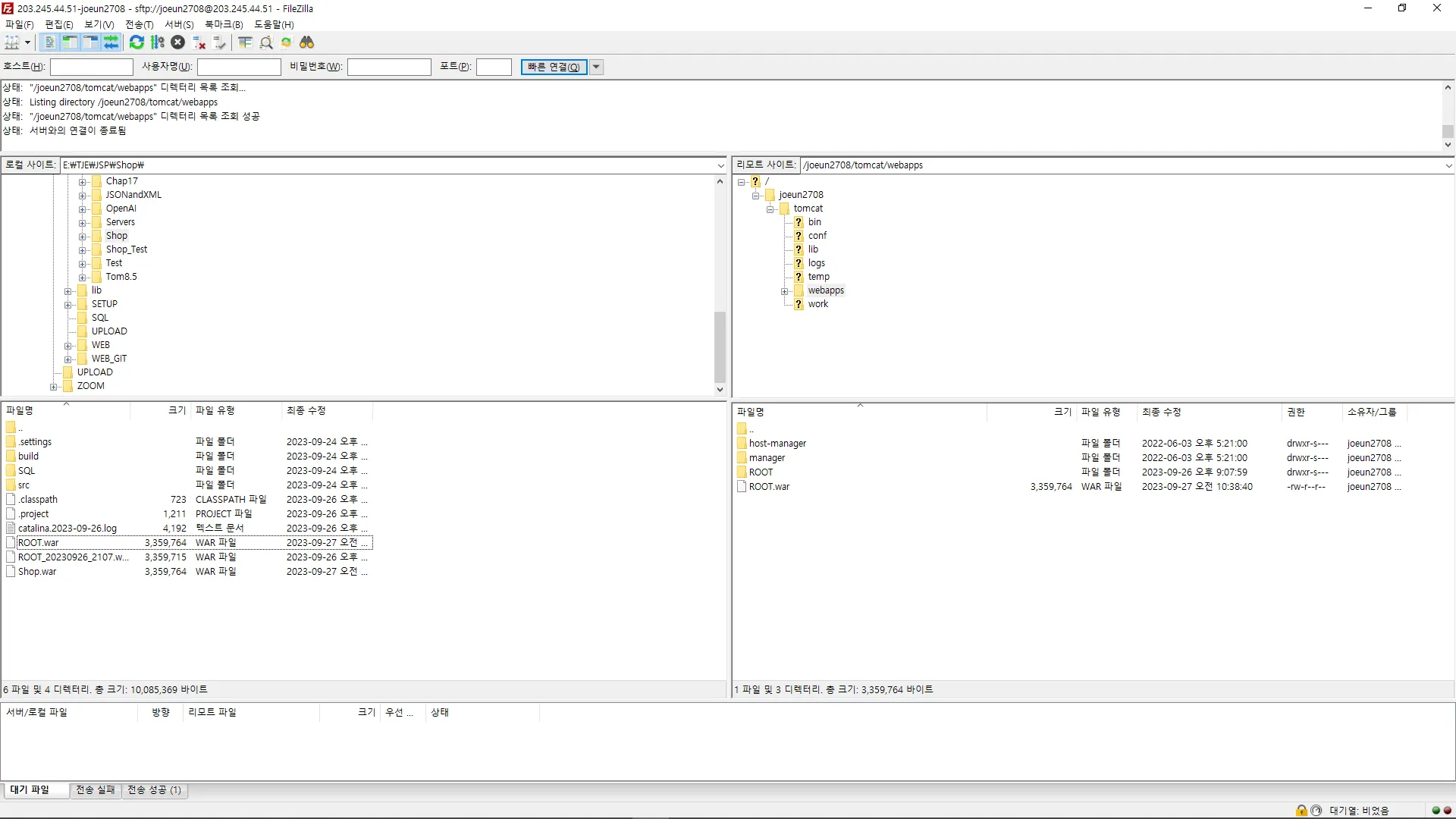Click the 파일명 column header in remote list

click(x=751, y=412)
